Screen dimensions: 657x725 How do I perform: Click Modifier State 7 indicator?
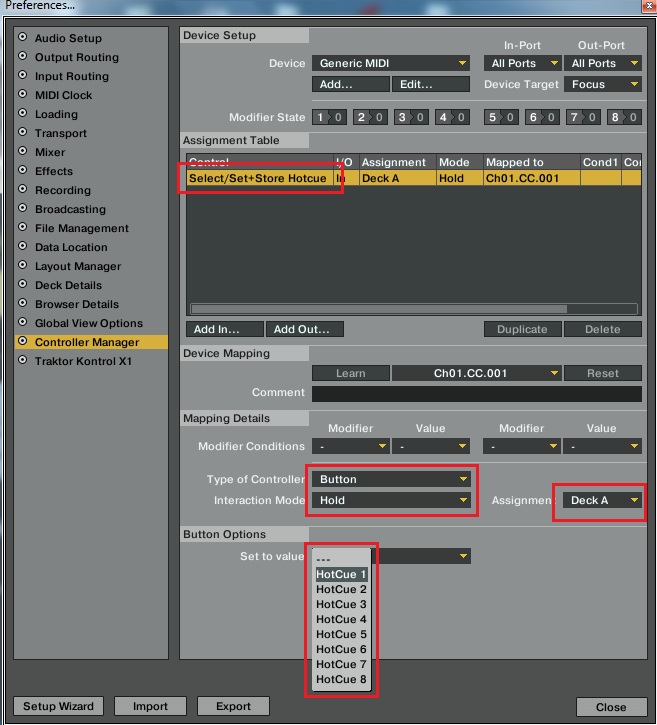[583, 117]
